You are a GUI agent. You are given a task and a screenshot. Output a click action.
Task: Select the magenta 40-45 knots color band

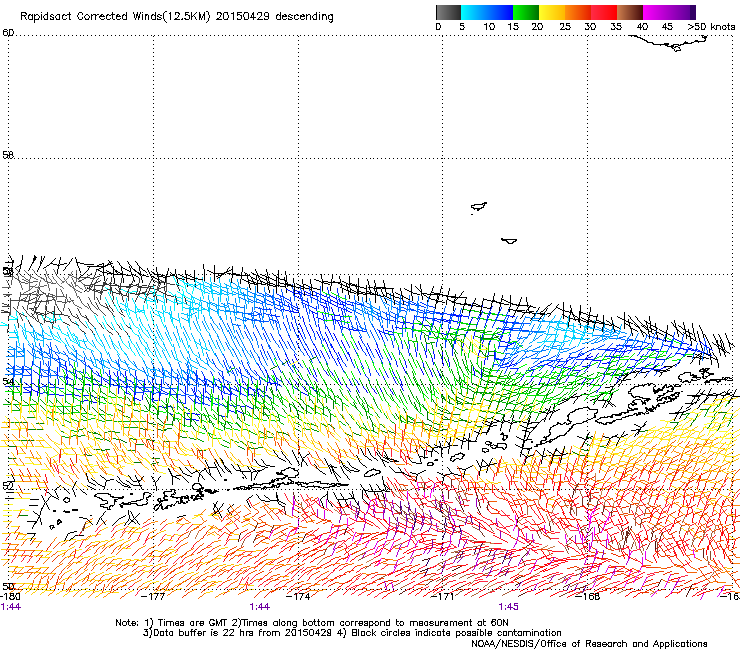click(656, 12)
